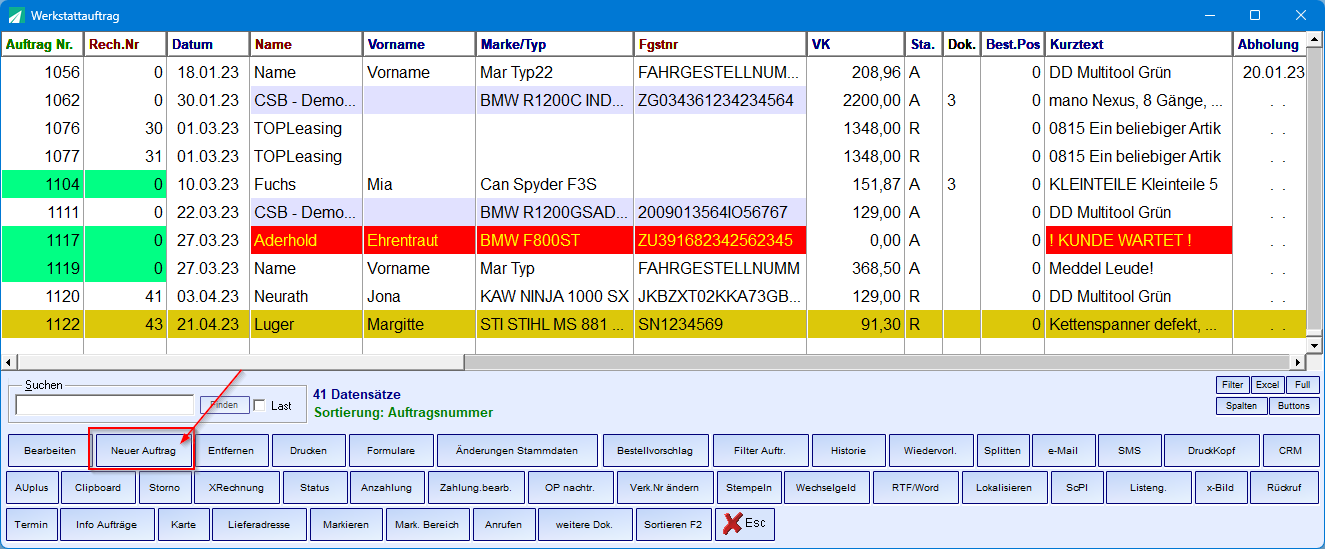Click the small Spalten button

(x=1242, y=406)
